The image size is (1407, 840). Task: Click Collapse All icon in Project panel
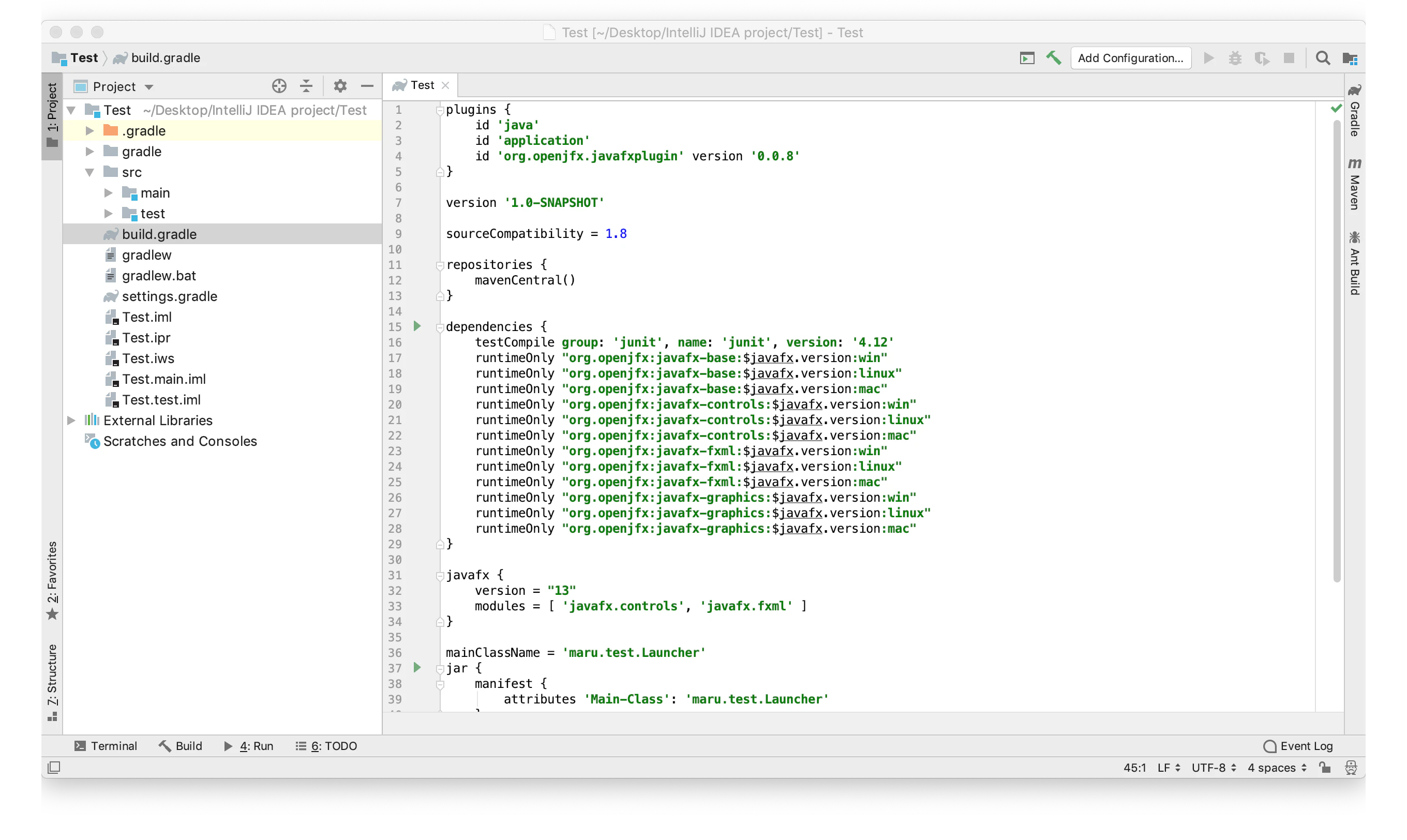point(306,86)
